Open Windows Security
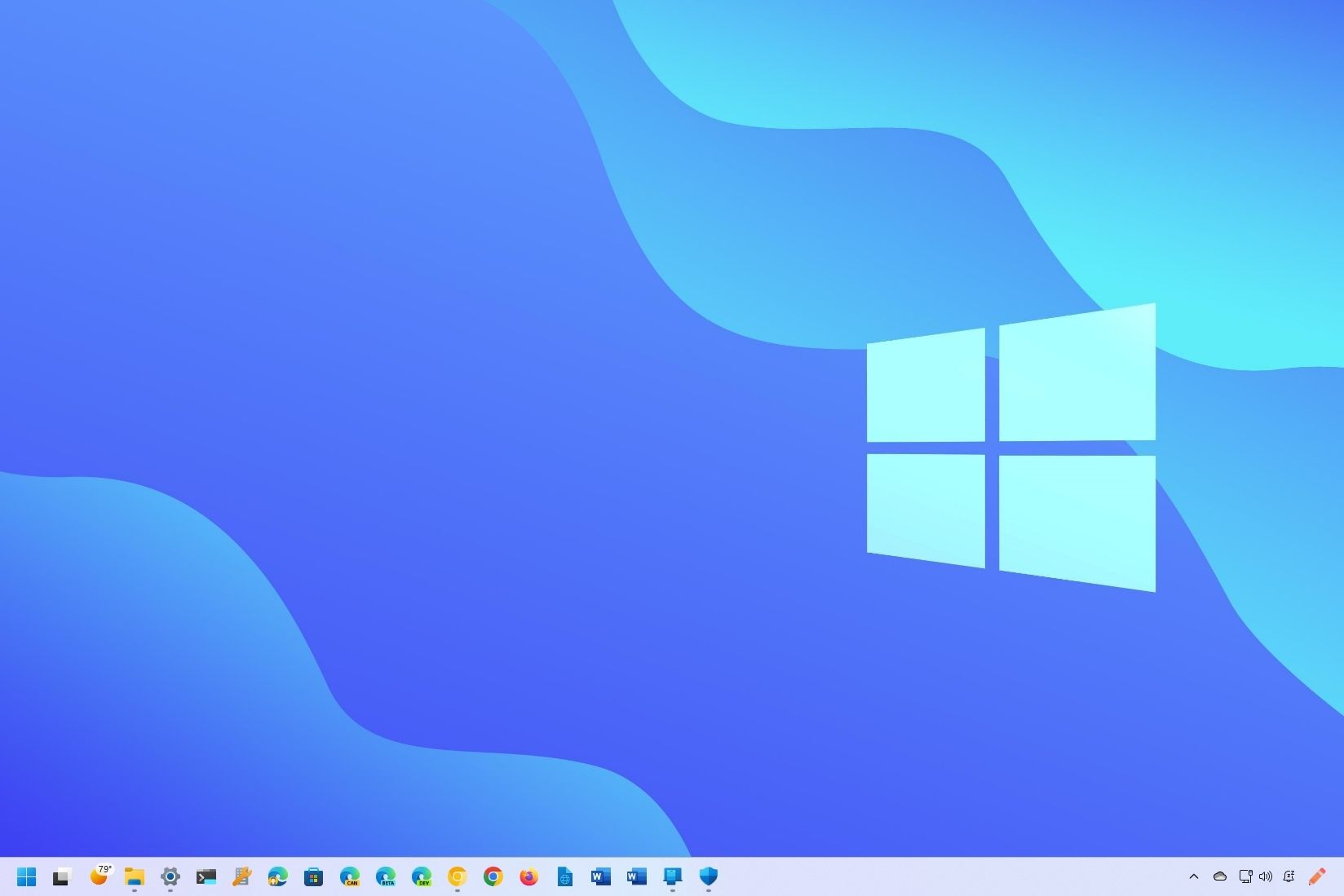The height and width of the screenshot is (896, 1344). click(707, 876)
